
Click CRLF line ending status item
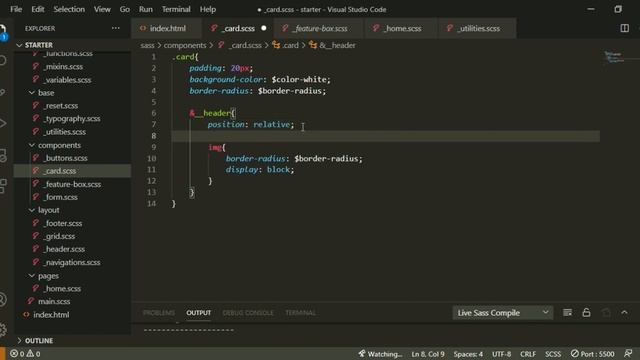(x=528, y=354)
